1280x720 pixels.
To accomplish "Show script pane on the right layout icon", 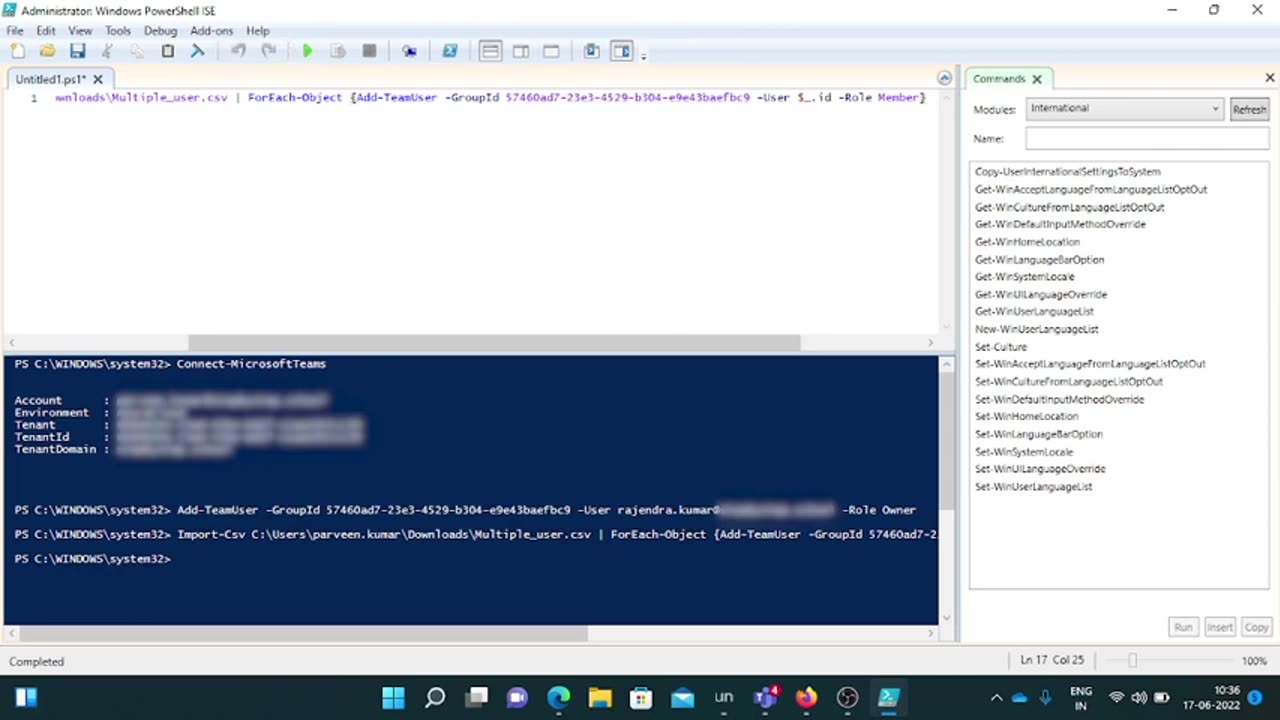I will (521, 51).
